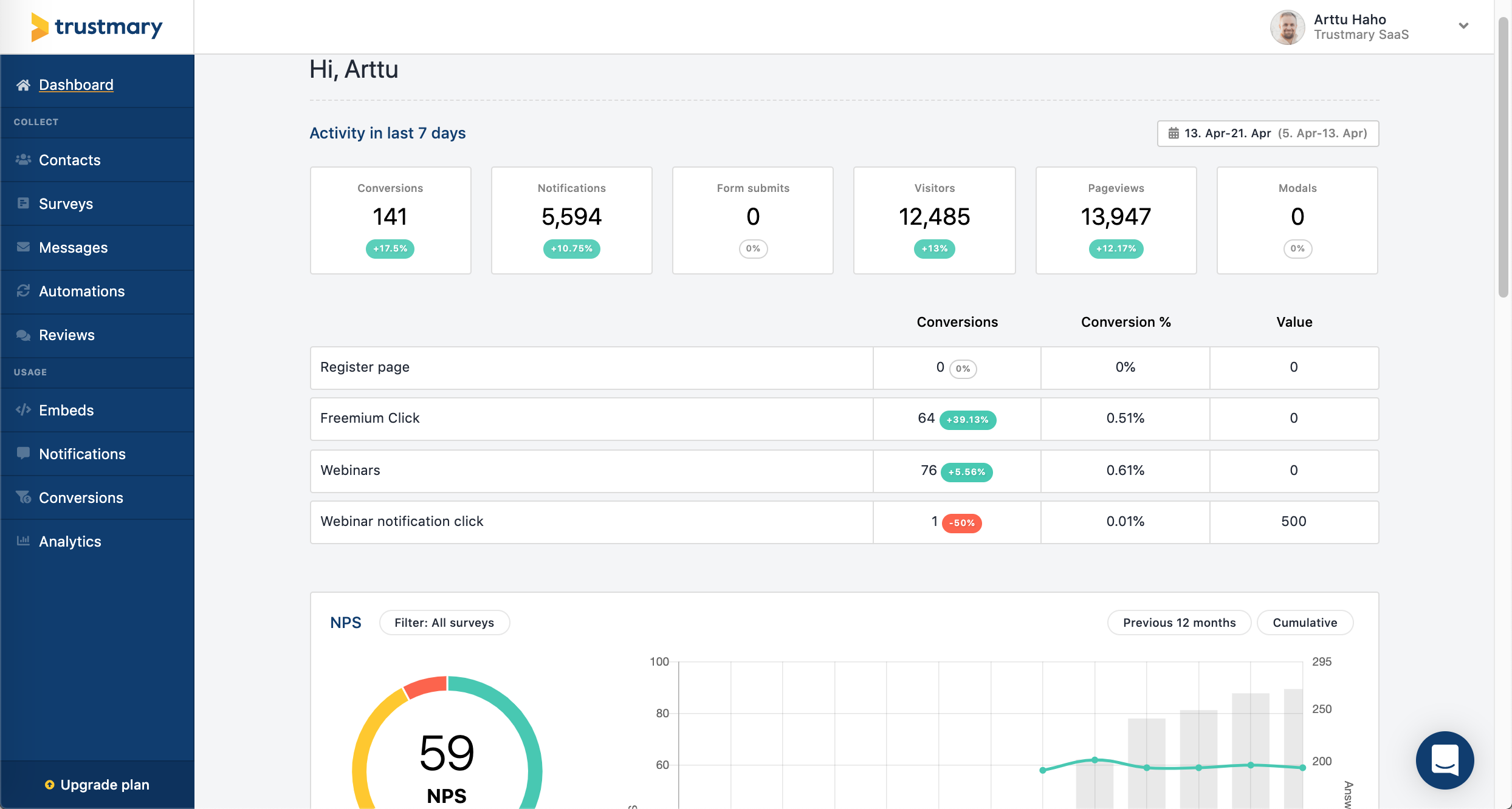Click the Analytics chart icon

[23, 541]
